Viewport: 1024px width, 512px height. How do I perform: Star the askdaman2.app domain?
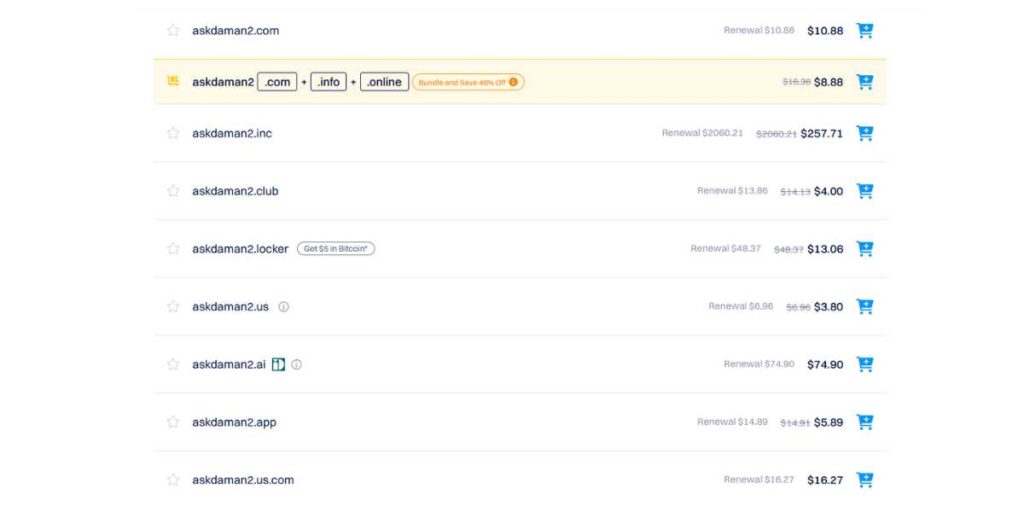click(x=173, y=422)
